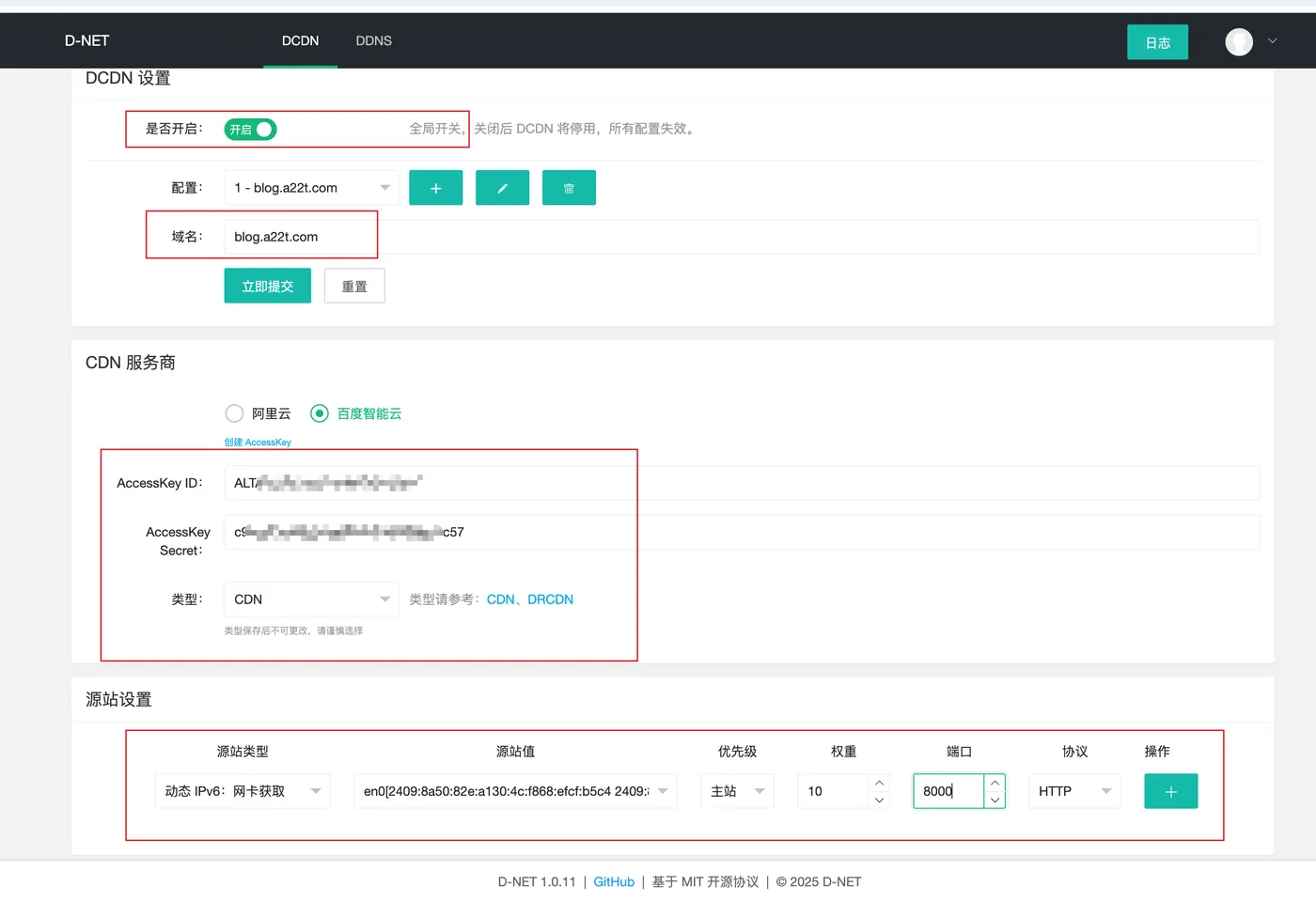Viewport: 1316px width, 902px height.
Task: Open the 创建 AccessKey link
Action: click(257, 441)
